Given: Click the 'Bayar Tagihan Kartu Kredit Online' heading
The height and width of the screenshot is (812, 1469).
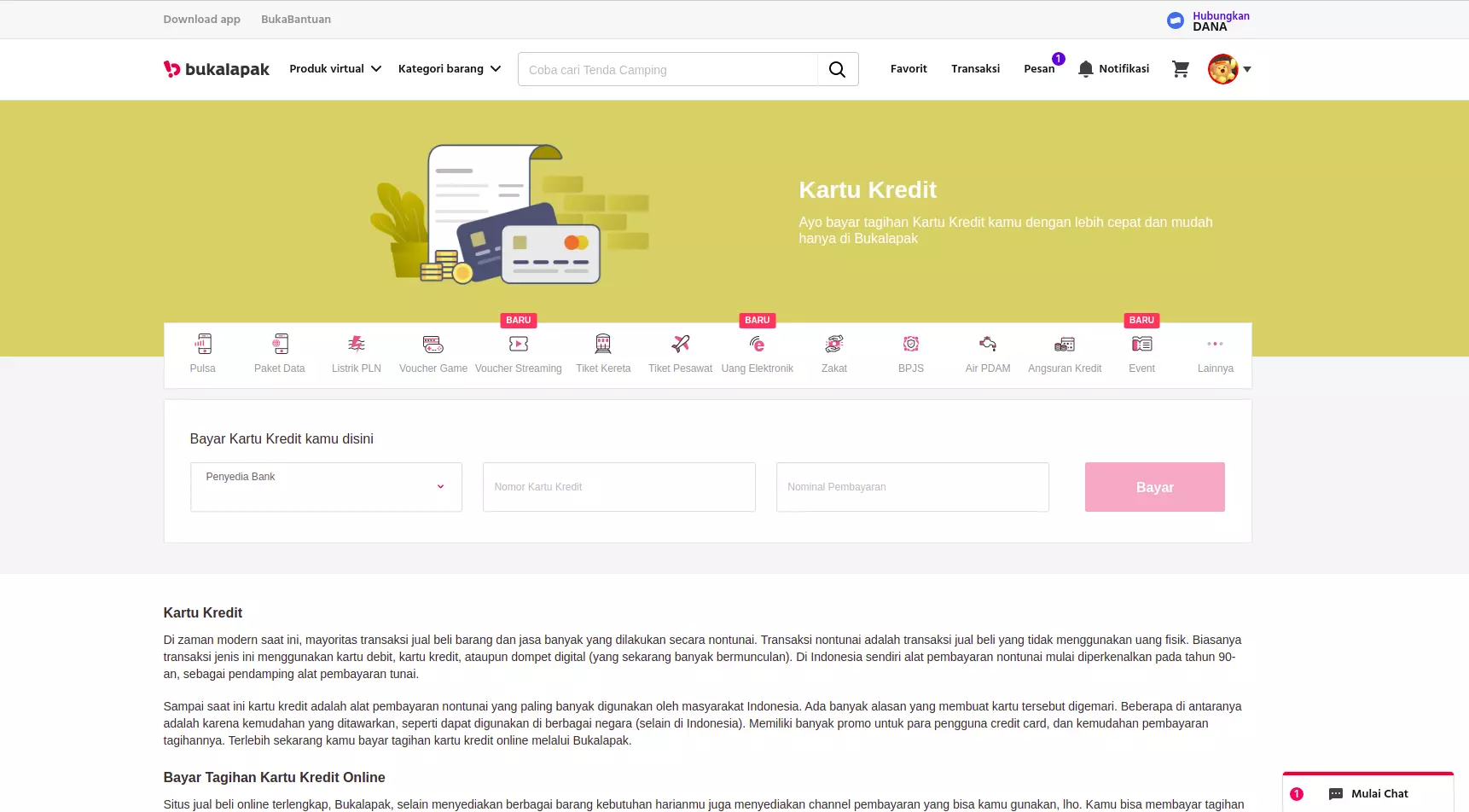Looking at the screenshot, I should pyautogui.click(x=274, y=777).
